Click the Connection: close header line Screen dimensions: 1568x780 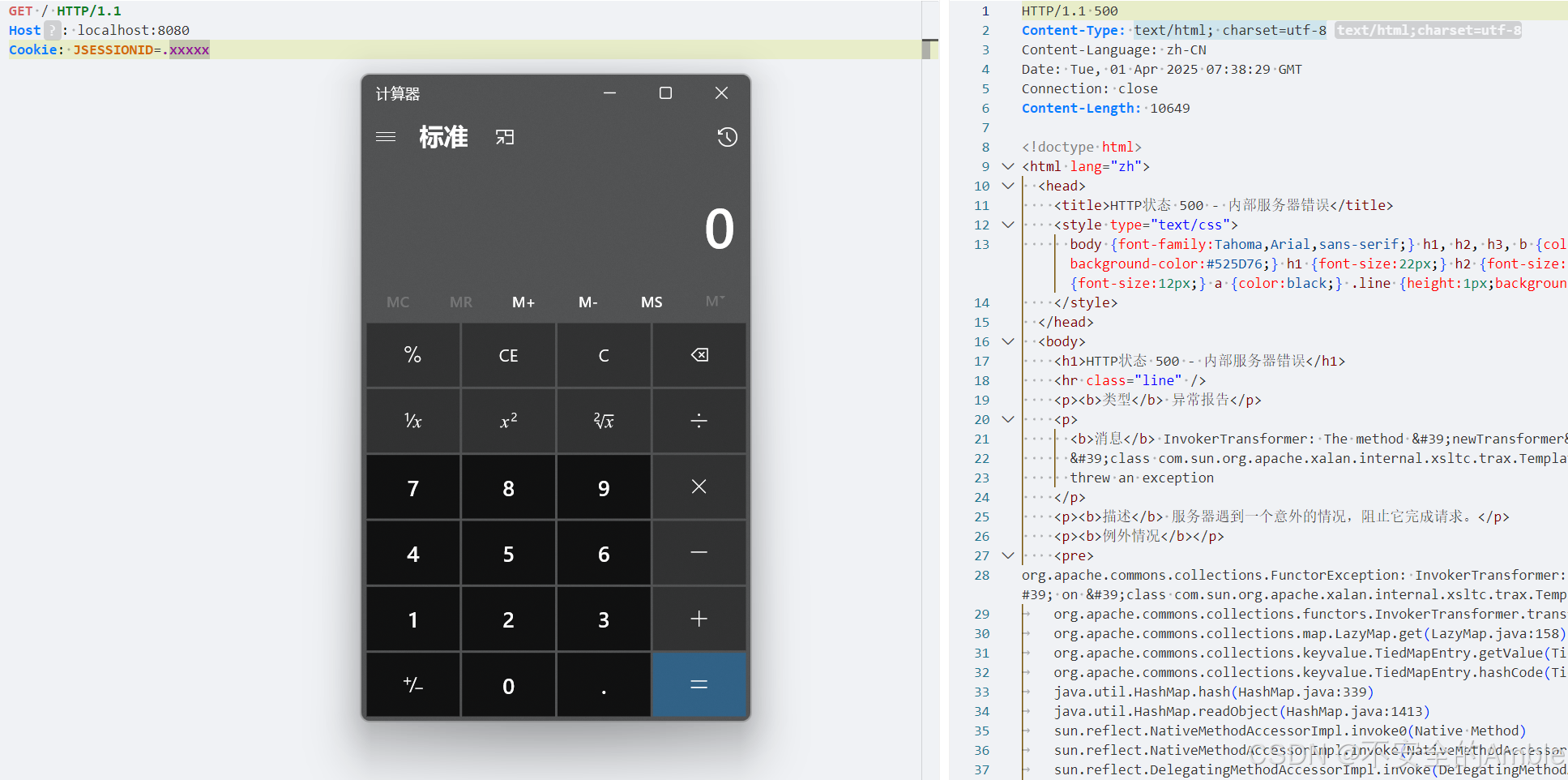(x=1090, y=88)
